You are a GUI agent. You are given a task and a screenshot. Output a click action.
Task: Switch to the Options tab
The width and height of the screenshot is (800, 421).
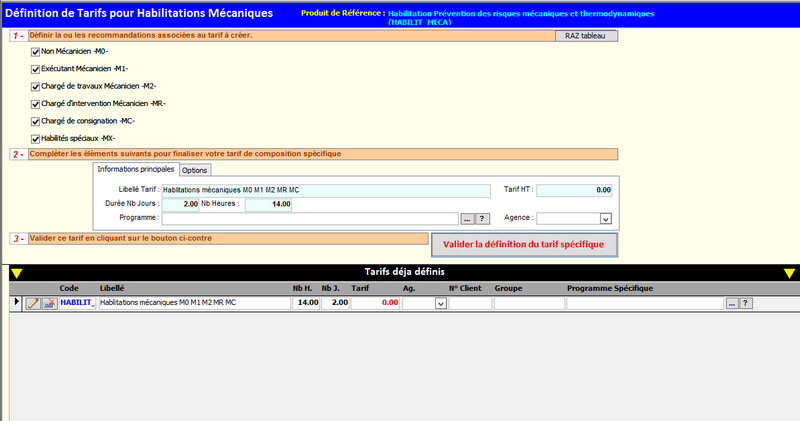tap(195, 170)
